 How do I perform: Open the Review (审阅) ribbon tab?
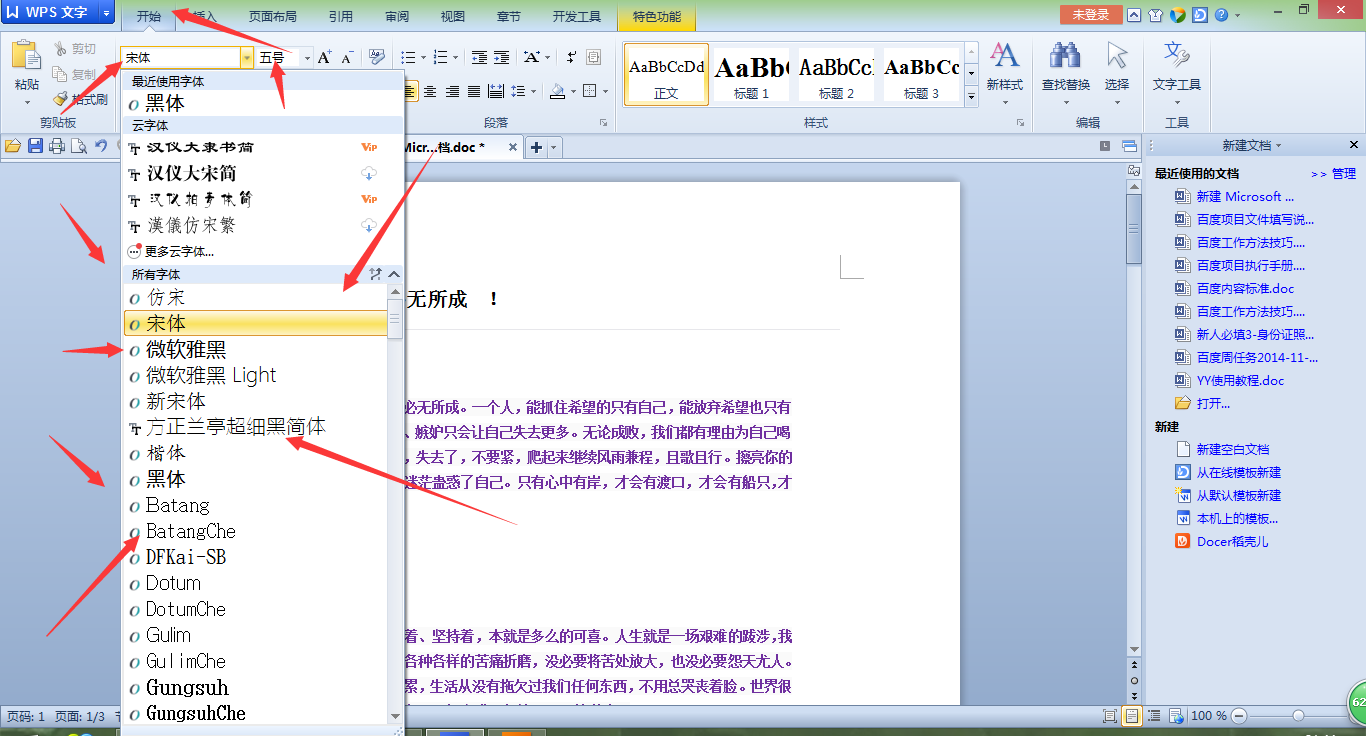396,17
